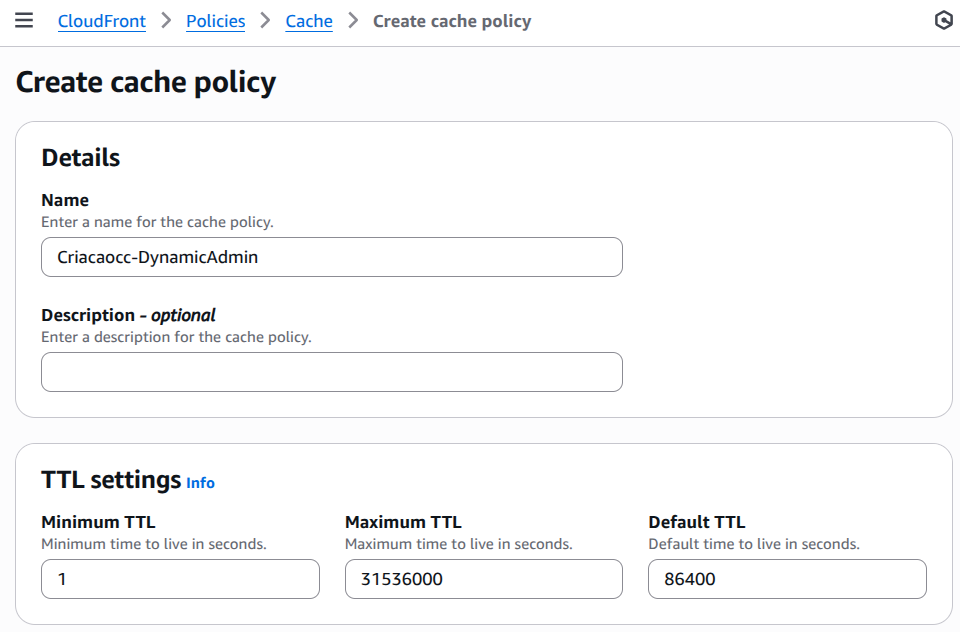Click the 'Default TTL' label text

tap(696, 522)
